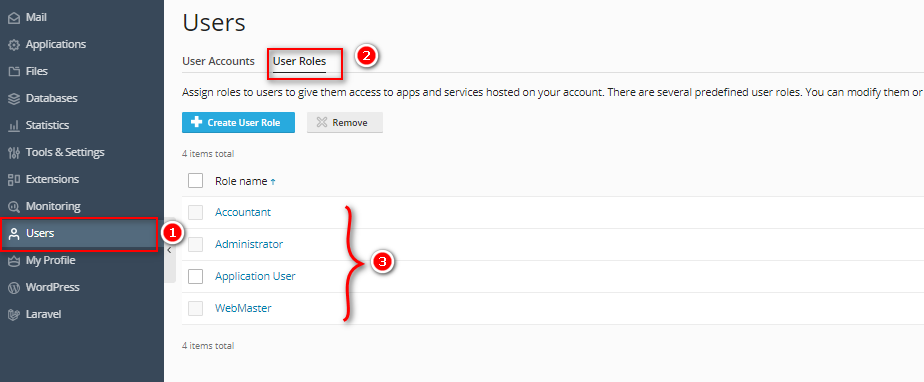Open the WebMaster role link
Image resolution: width=924 pixels, height=382 pixels.
pyautogui.click(x=243, y=308)
